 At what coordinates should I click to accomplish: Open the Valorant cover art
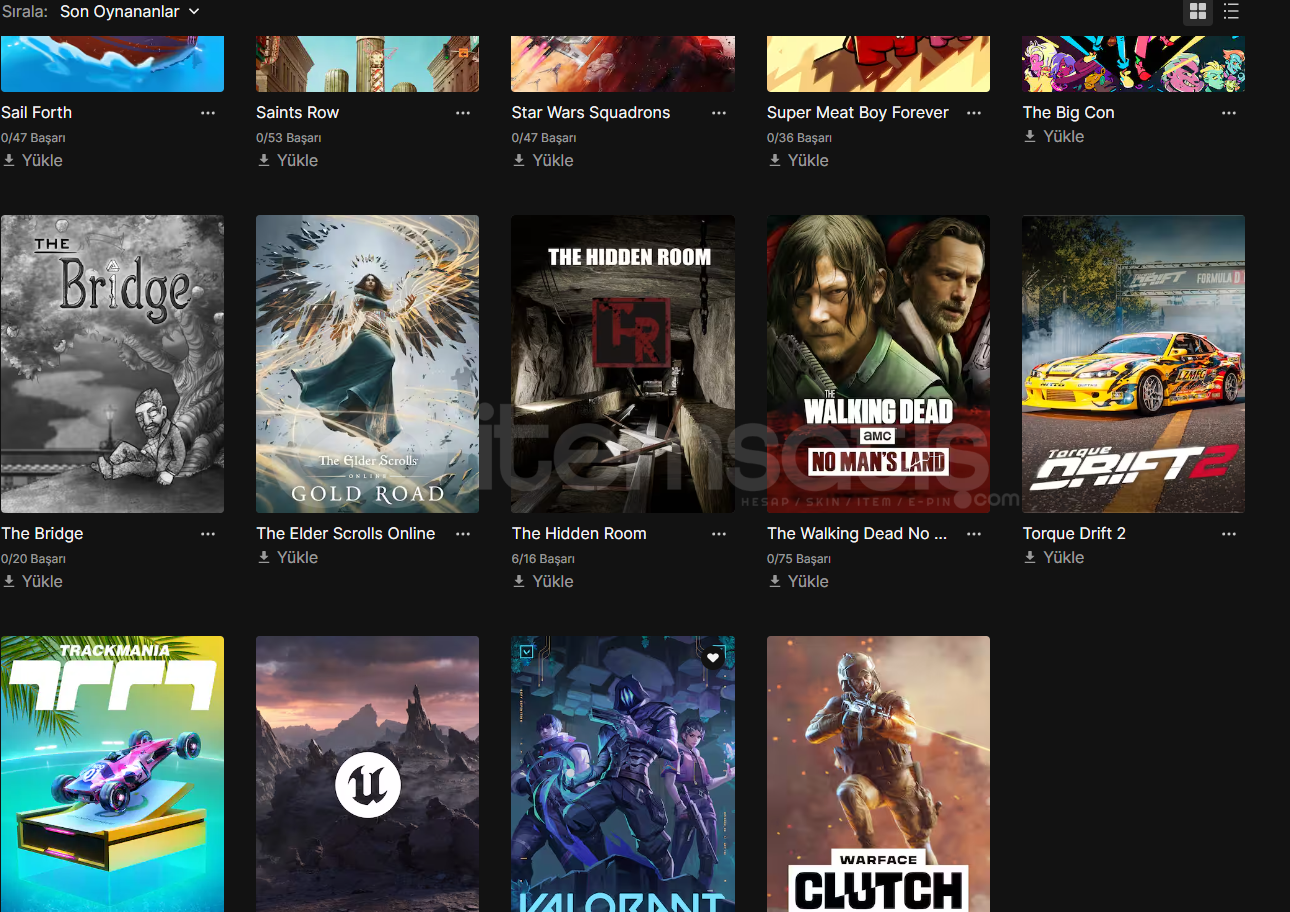[623, 774]
